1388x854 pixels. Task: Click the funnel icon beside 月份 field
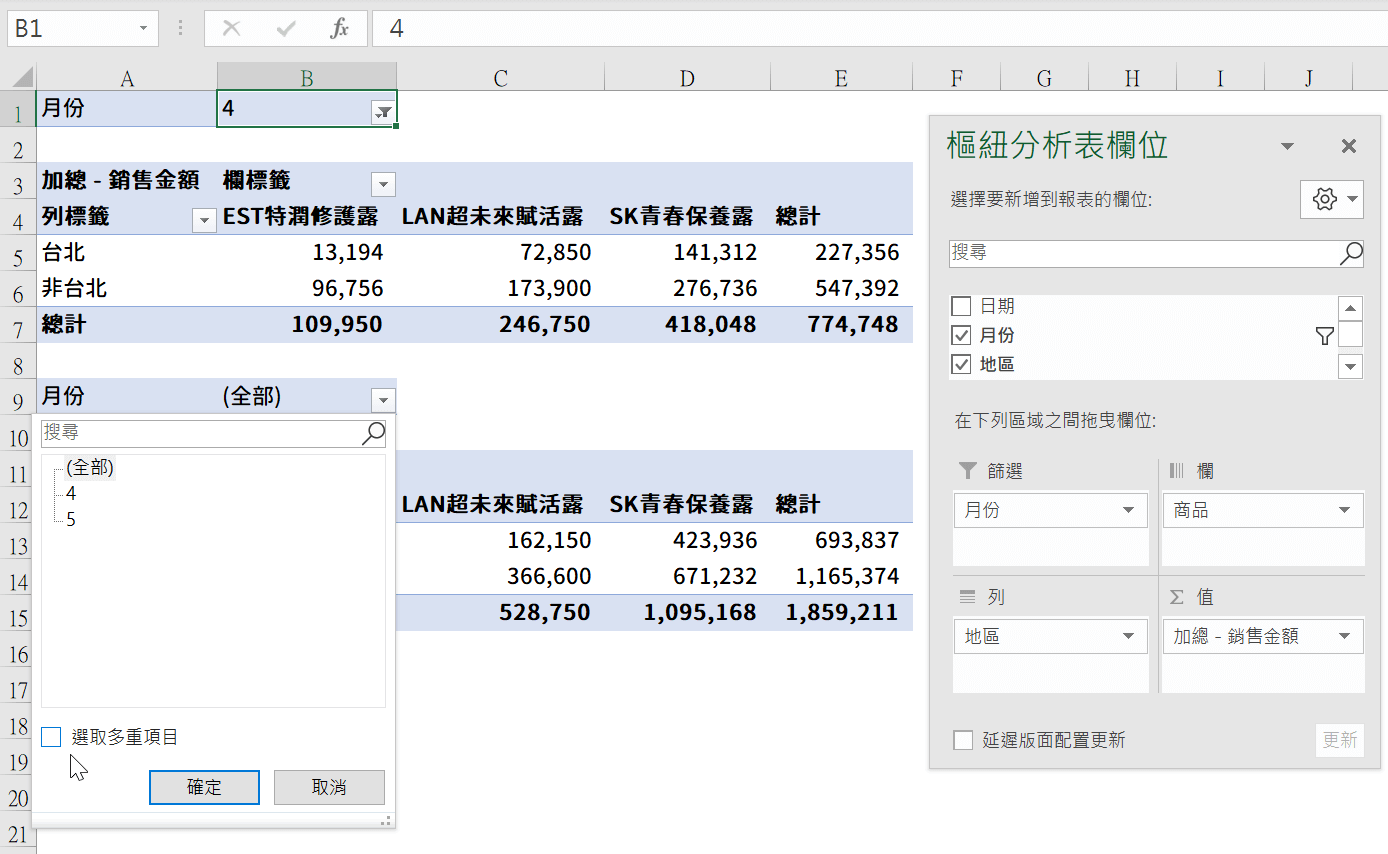pyautogui.click(x=1324, y=336)
